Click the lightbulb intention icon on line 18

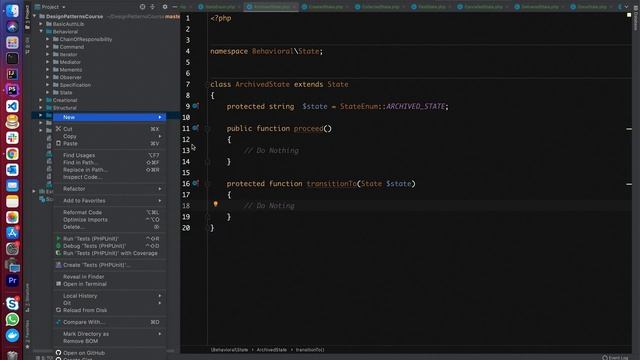click(216, 204)
